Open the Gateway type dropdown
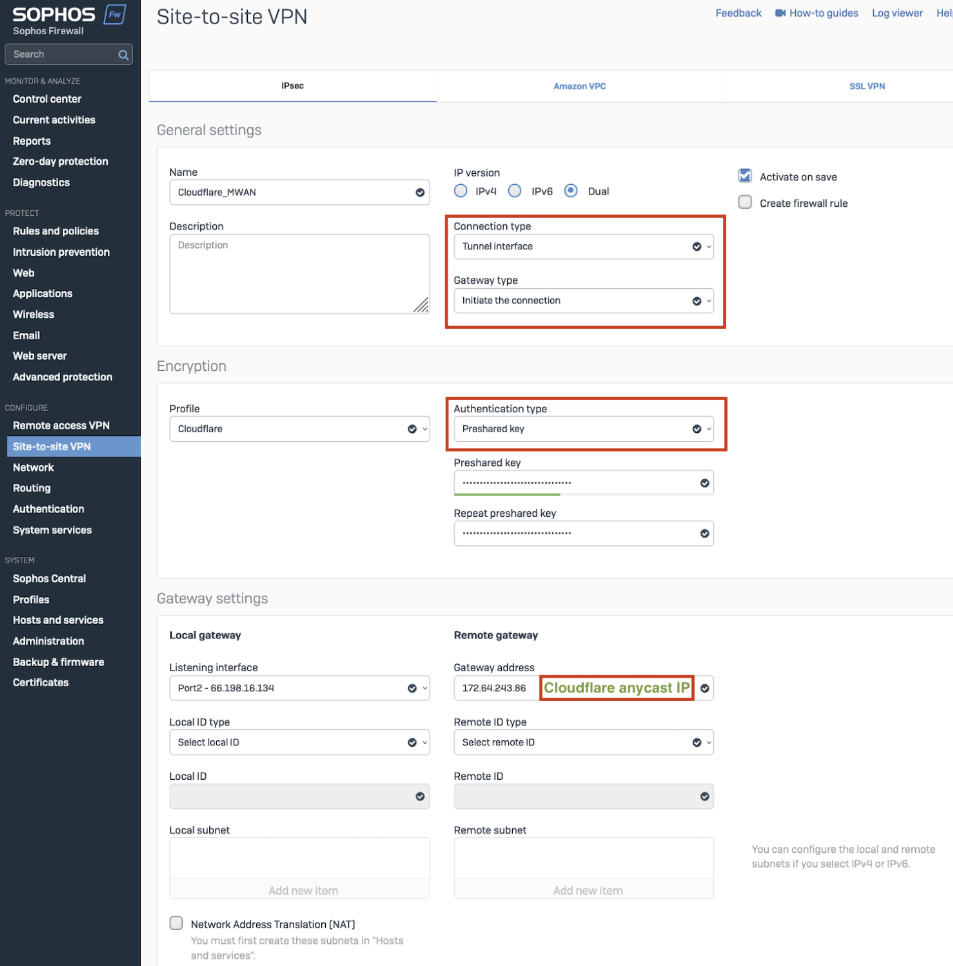 tap(583, 301)
